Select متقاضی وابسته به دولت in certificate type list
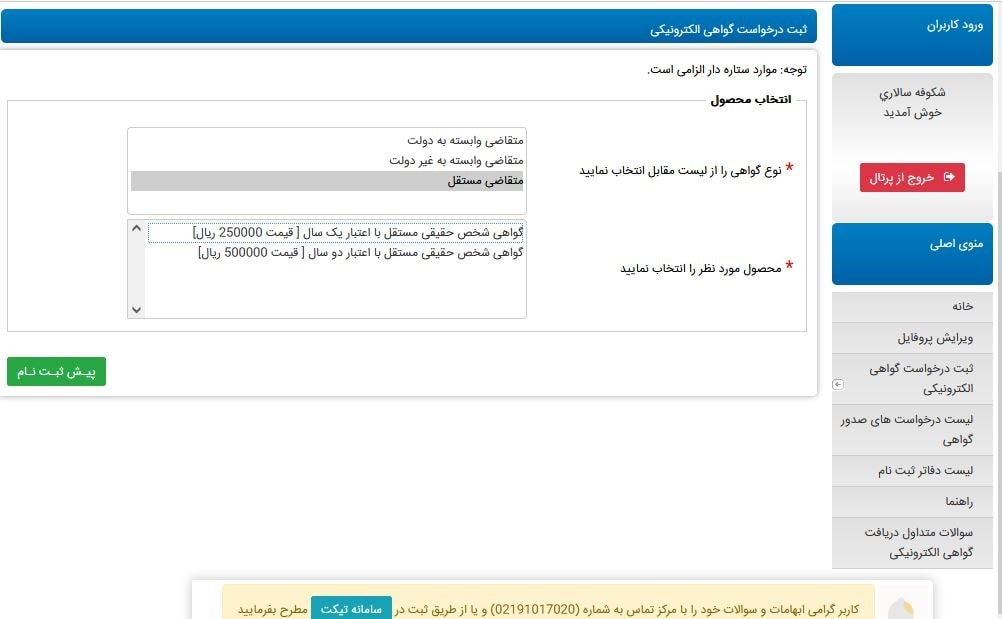The image size is (1002, 619). (465, 141)
